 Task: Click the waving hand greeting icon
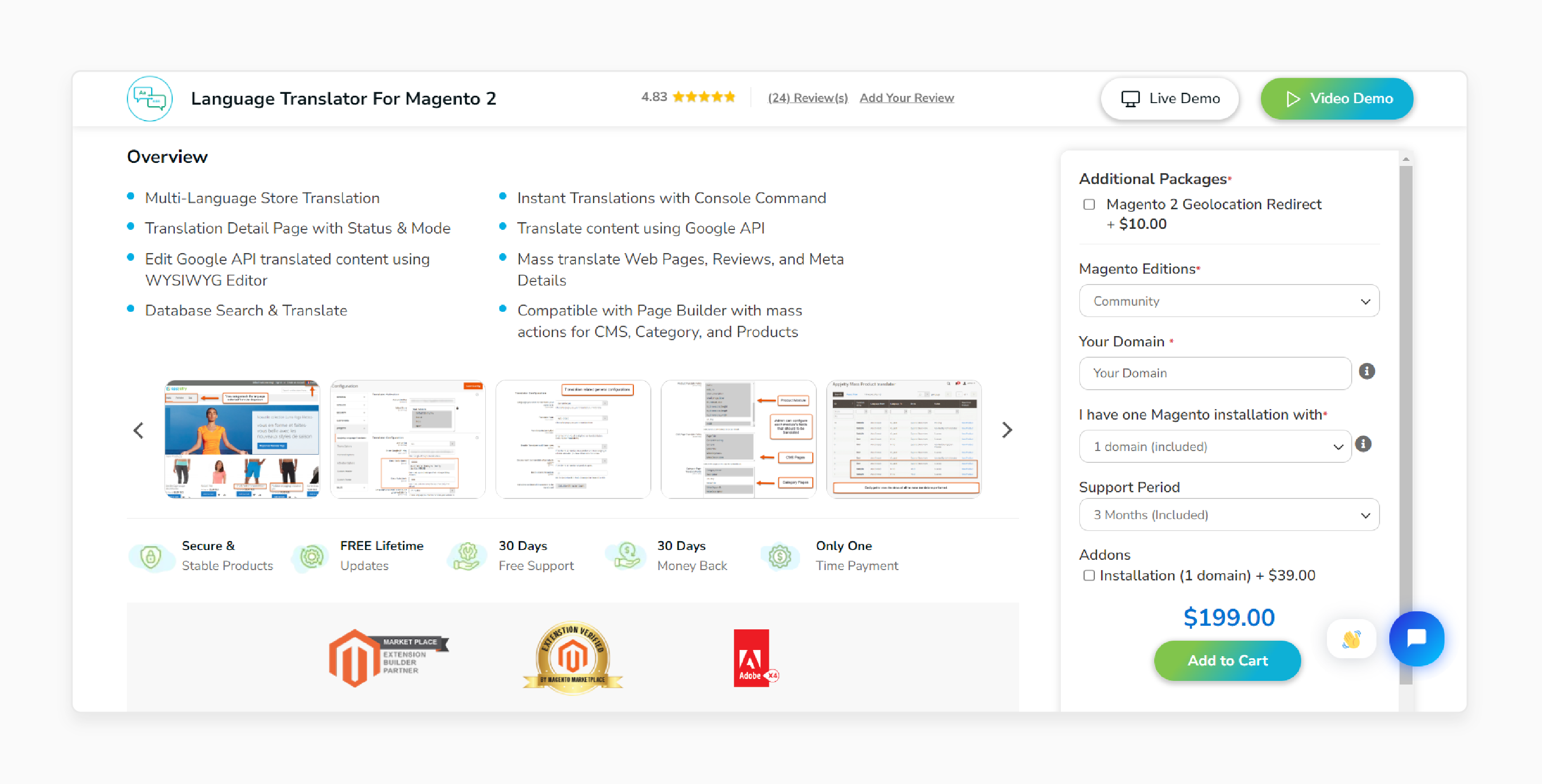[x=1351, y=639]
